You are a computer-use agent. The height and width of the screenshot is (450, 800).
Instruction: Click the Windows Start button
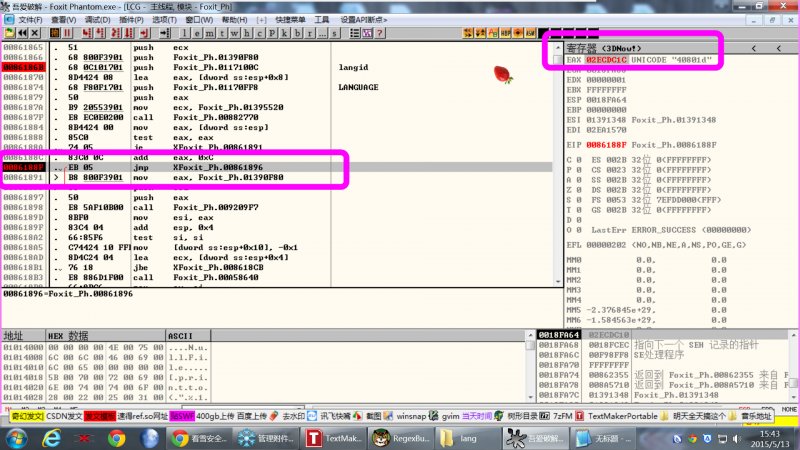point(16,438)
